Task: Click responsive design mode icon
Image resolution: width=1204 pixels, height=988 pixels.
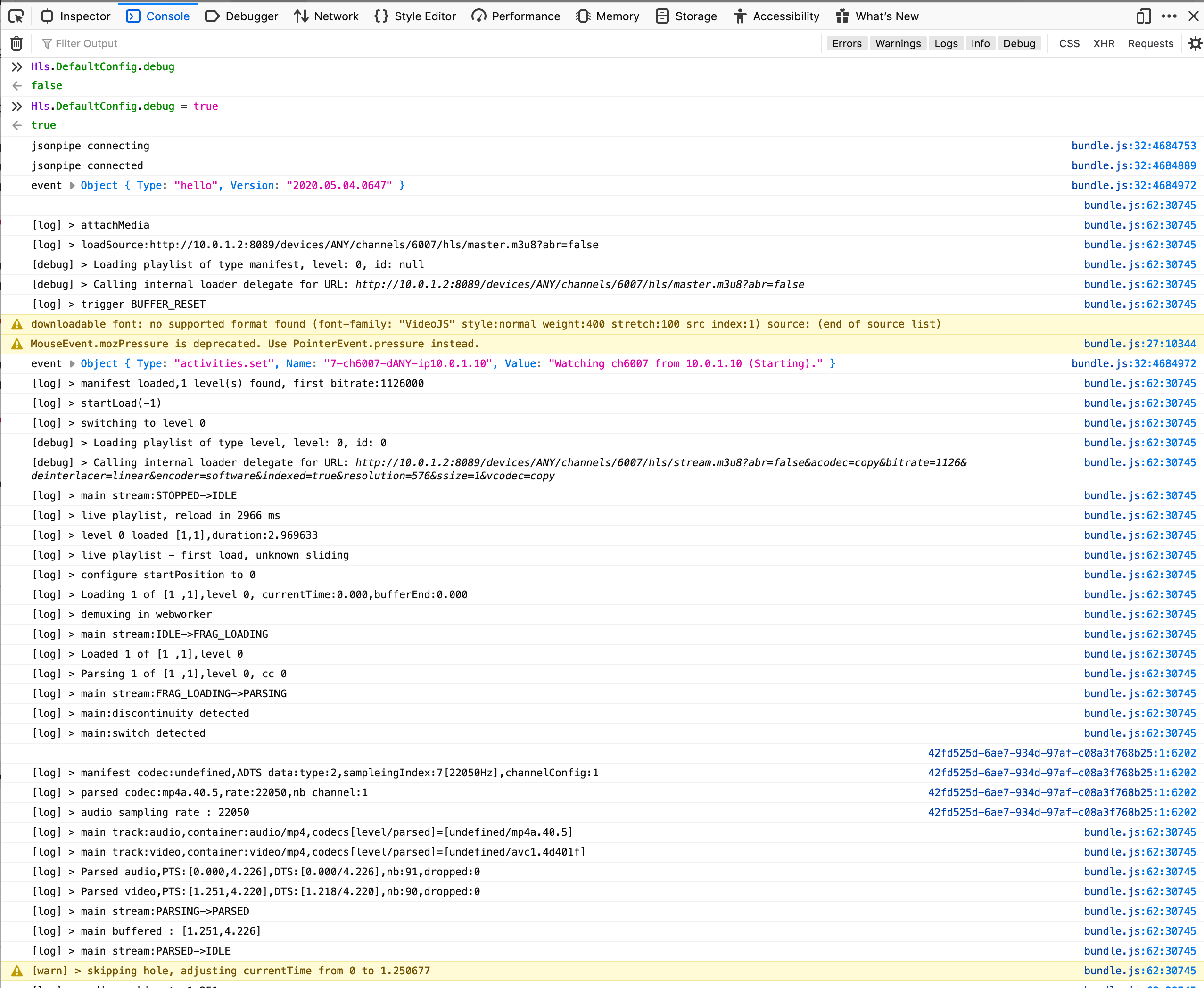Action: tap(1143, 16)
